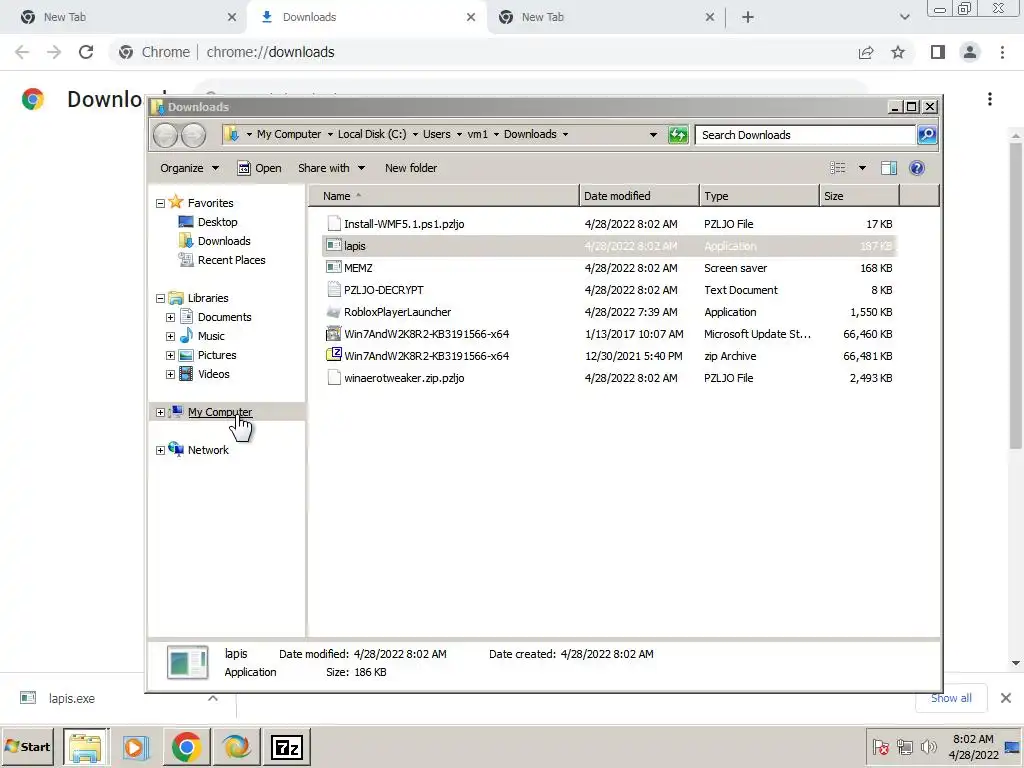The image size is (1024, 768).
Task: Click the Search Downloads input field
Action: [805, 135]
